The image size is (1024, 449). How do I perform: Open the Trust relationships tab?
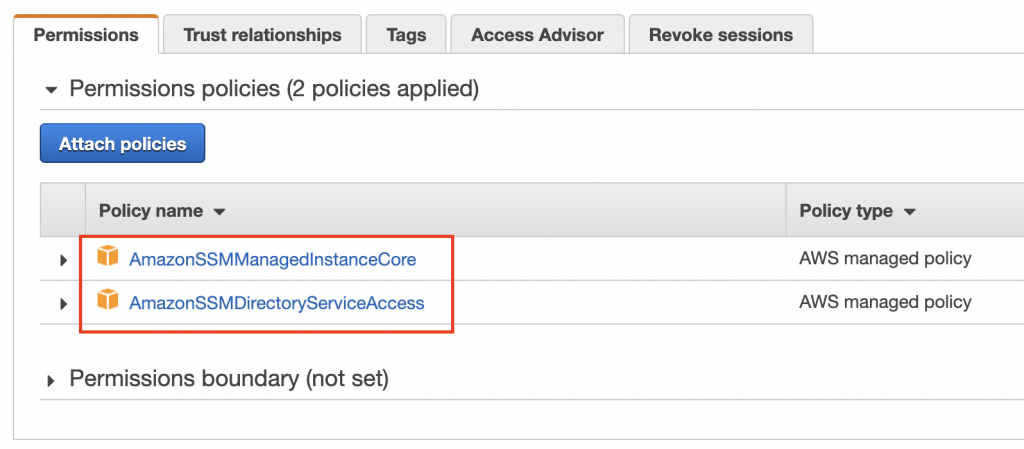262,35
